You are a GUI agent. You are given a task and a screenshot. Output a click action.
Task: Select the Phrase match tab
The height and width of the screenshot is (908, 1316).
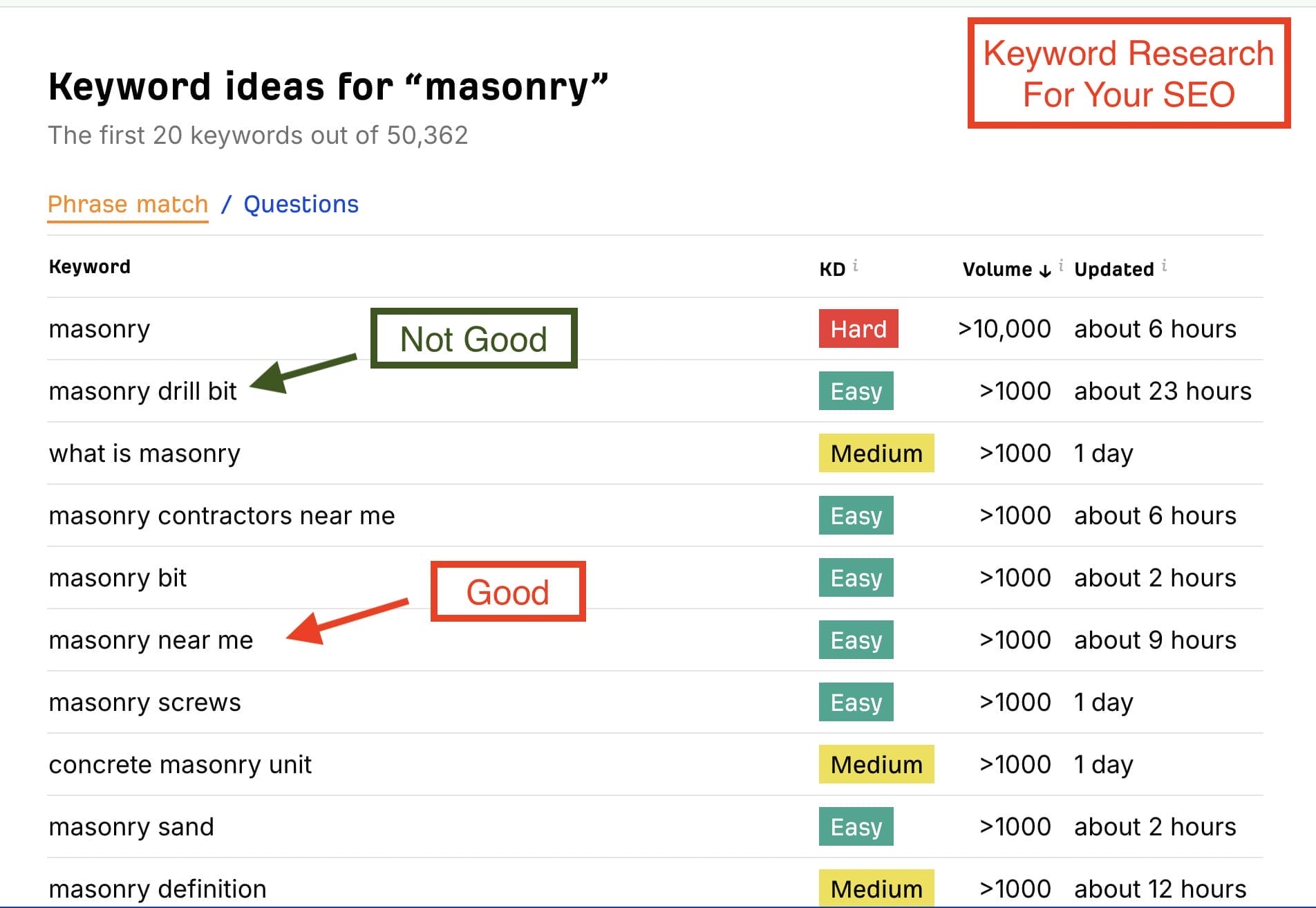pos(128,204)
